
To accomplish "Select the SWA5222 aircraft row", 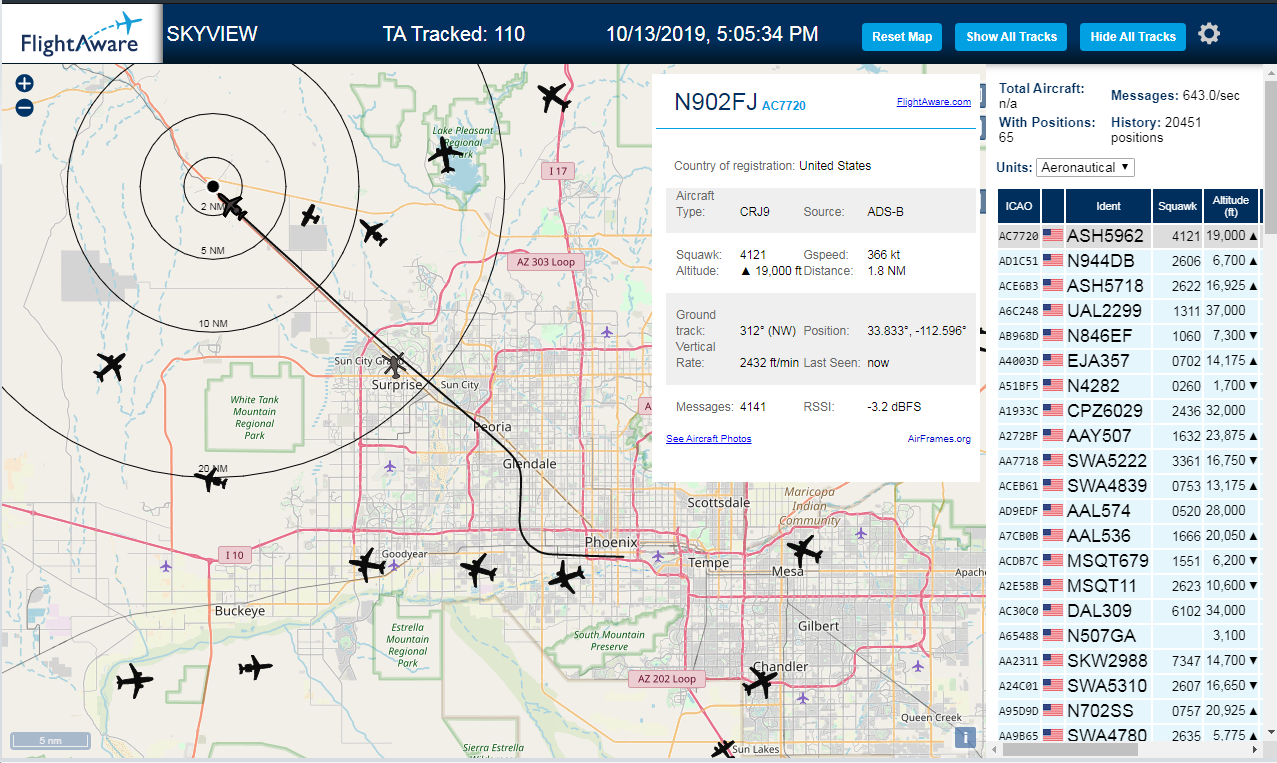I will 1129,461.
